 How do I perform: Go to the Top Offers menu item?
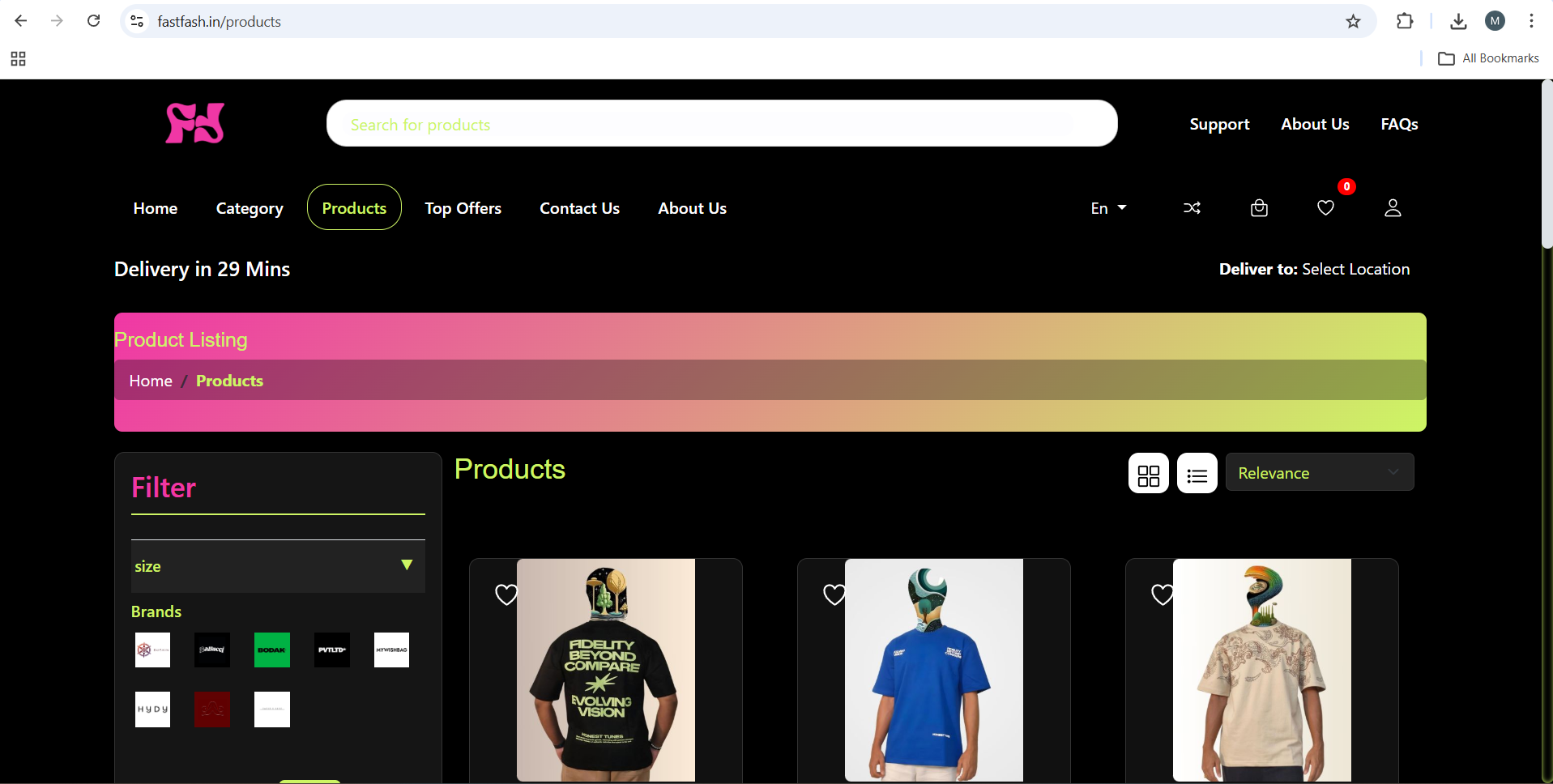(463, 208)
